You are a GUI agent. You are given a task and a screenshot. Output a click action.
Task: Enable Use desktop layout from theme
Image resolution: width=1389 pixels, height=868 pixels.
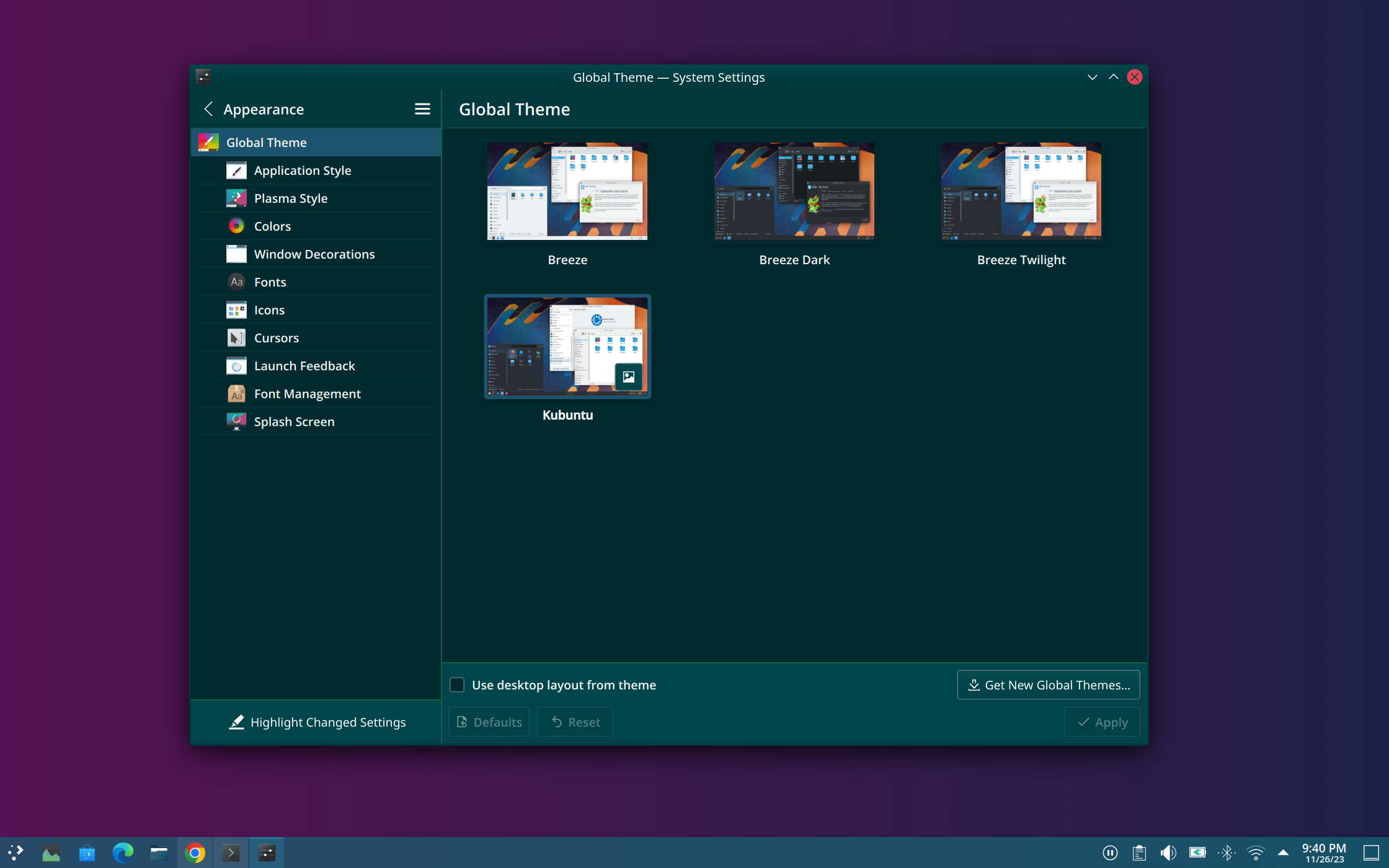(x=457, y=685)
